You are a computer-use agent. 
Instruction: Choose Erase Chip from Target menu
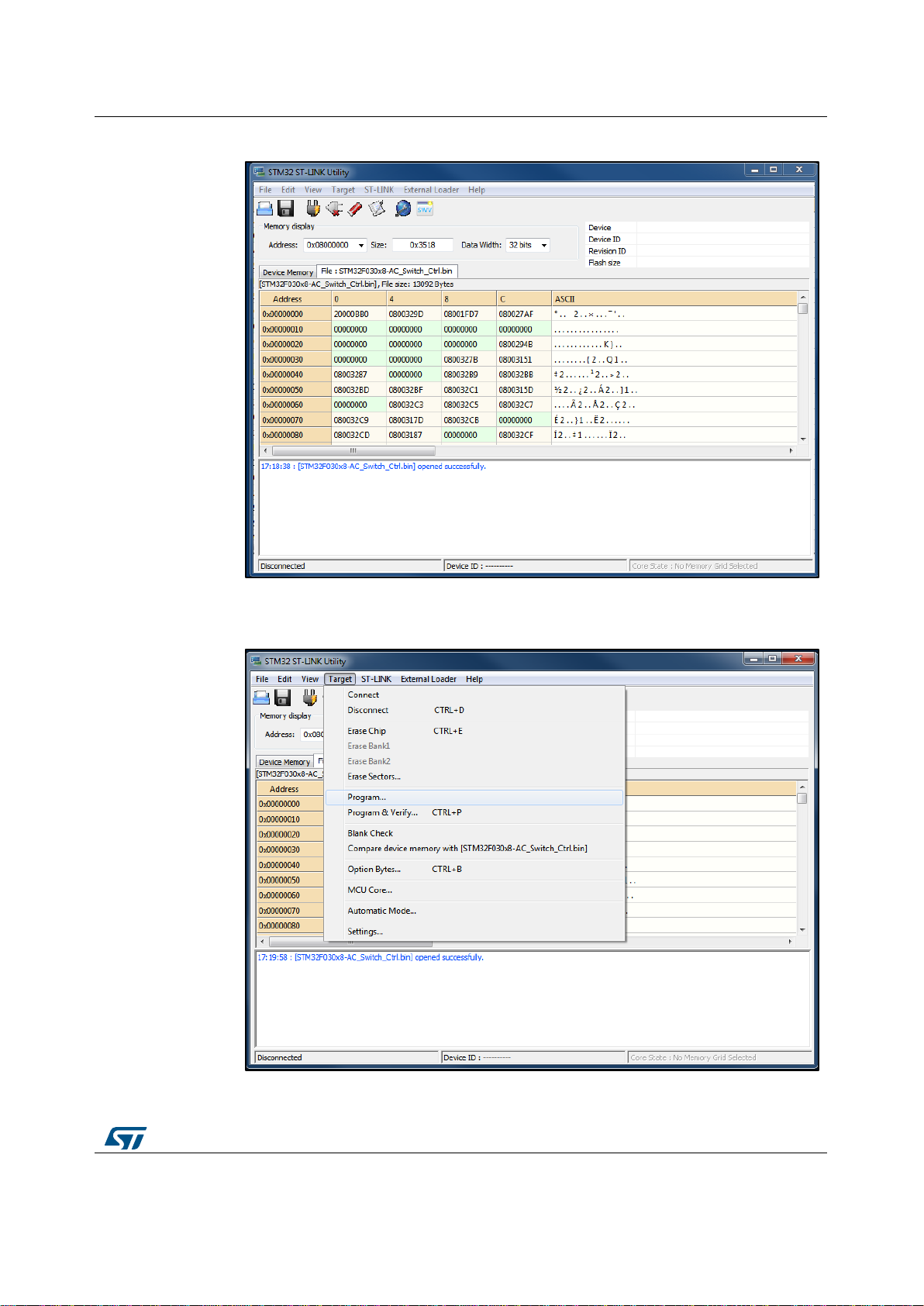click(474, 731)
